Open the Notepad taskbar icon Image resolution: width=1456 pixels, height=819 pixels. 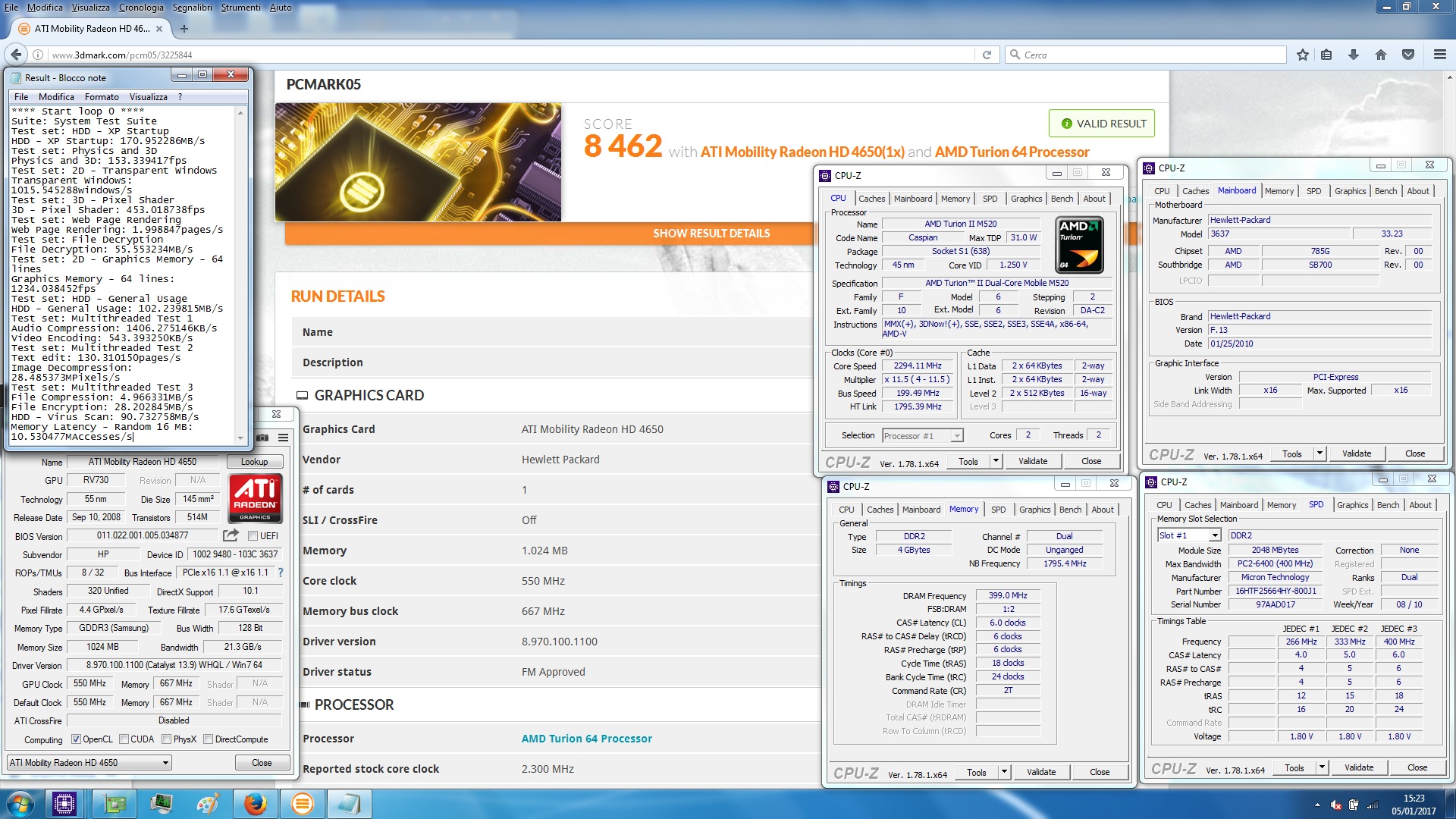pyautogui.click(x=349, y=804)
